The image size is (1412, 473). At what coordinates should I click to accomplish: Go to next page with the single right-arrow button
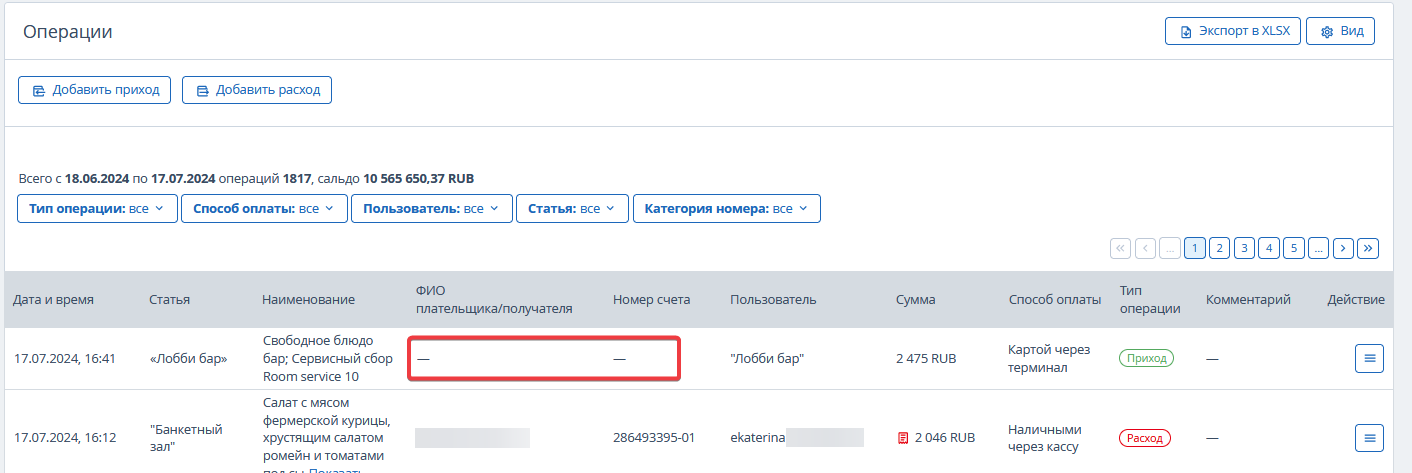[x=1343, y=248]
